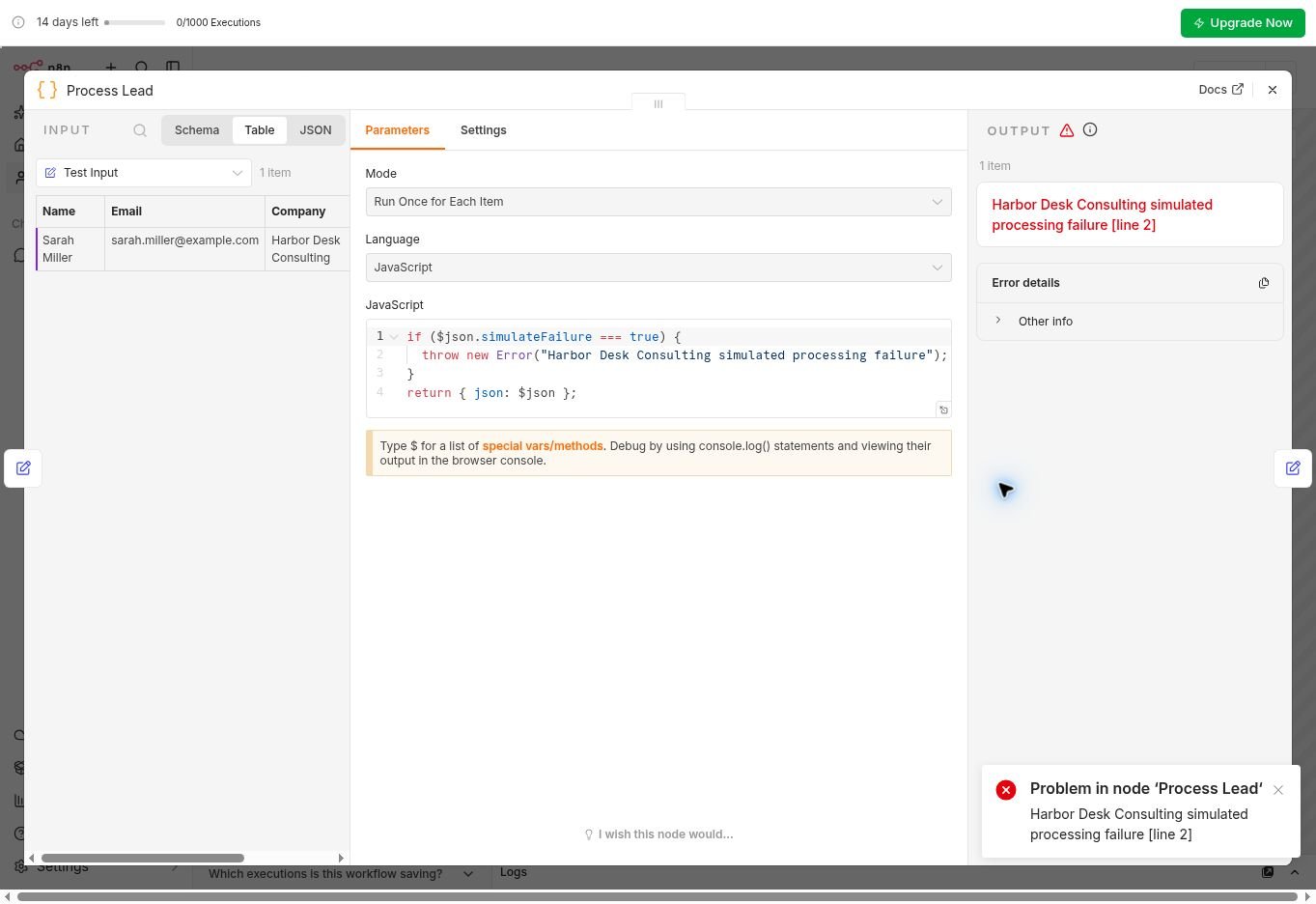Click 'I wish this node would...' link

(x=658, y=834)
